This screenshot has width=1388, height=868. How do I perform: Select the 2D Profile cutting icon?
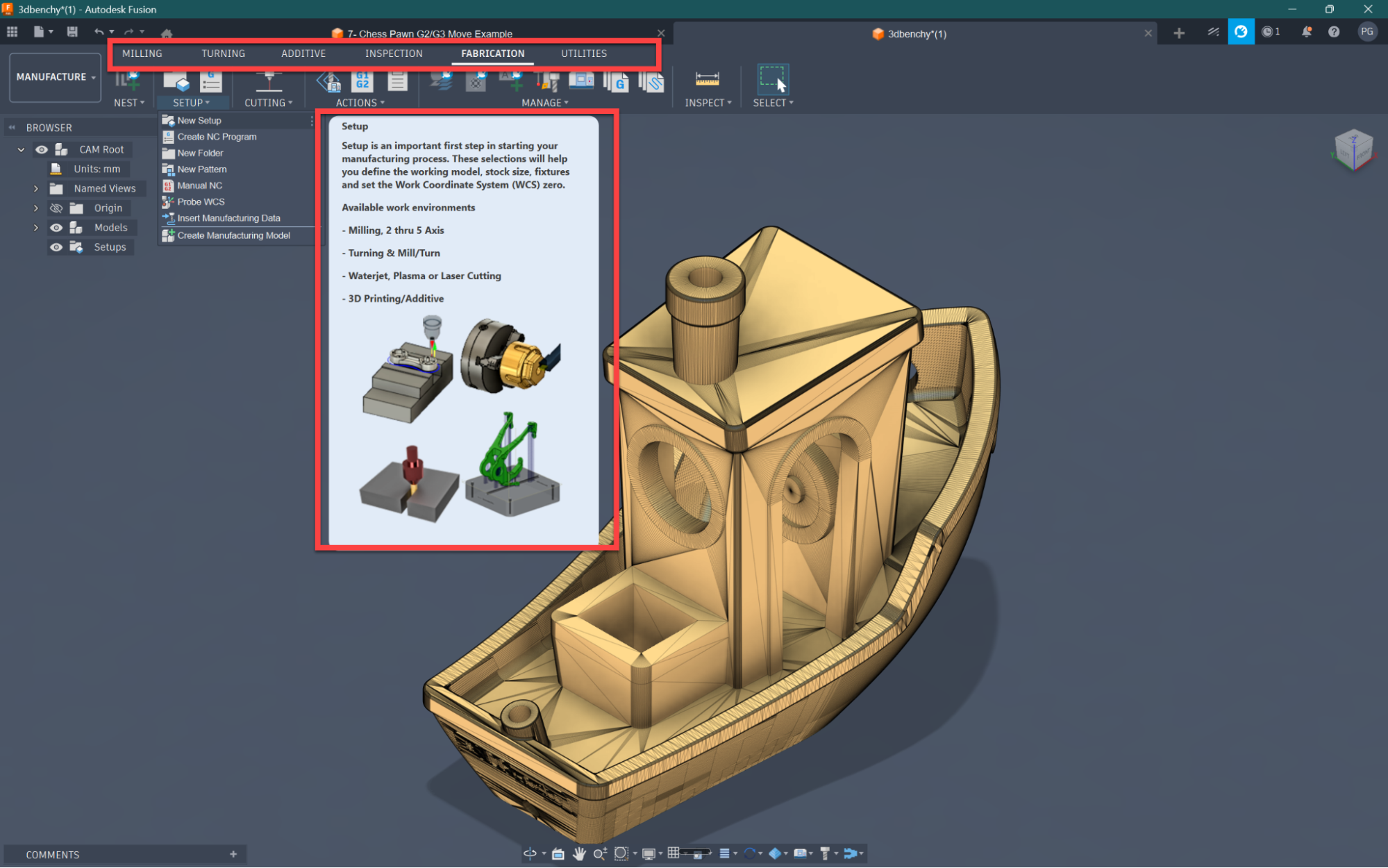pyautogui.click(x=269, y=81)
